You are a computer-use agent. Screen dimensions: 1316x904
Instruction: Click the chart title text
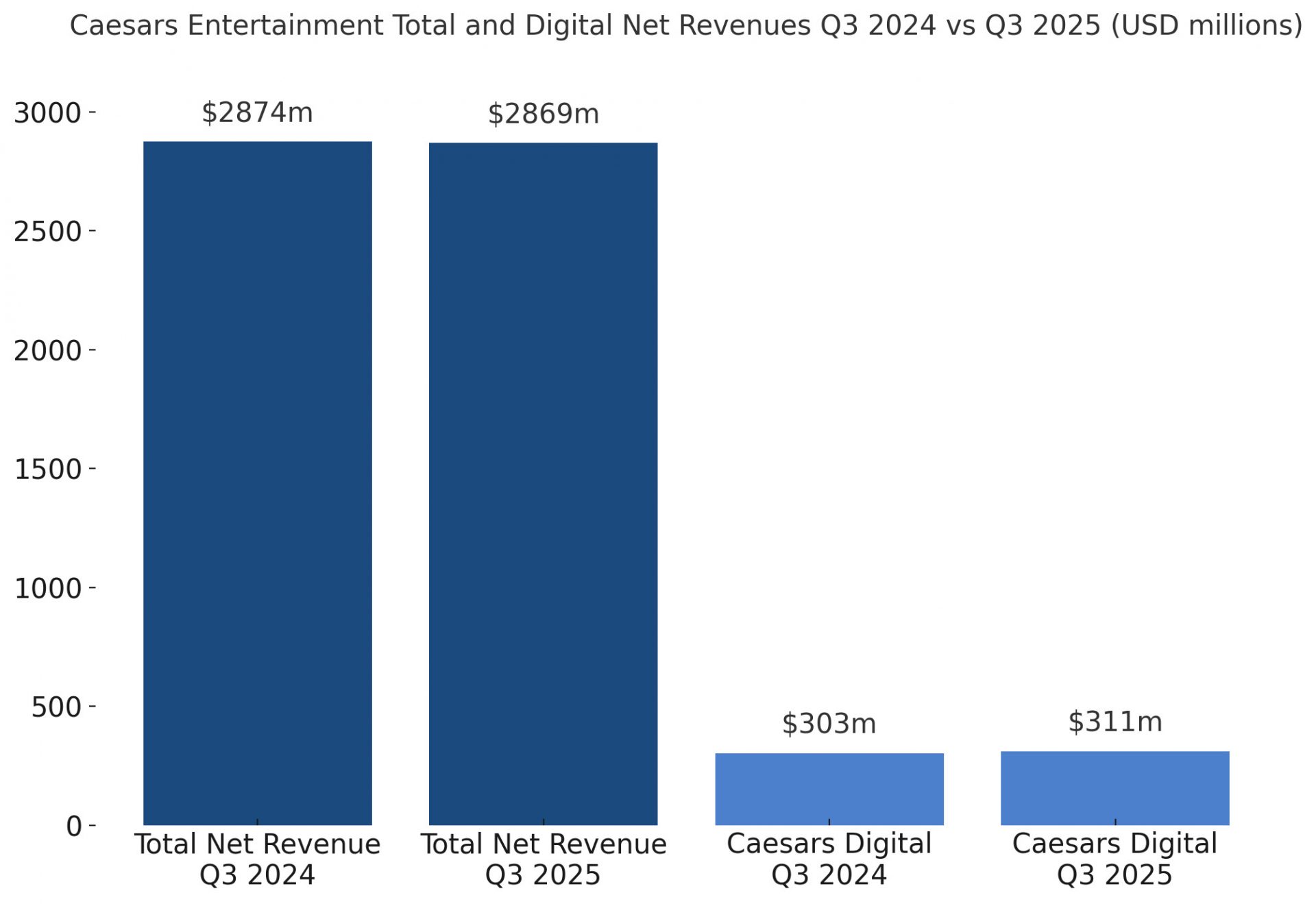coord(685,26)
